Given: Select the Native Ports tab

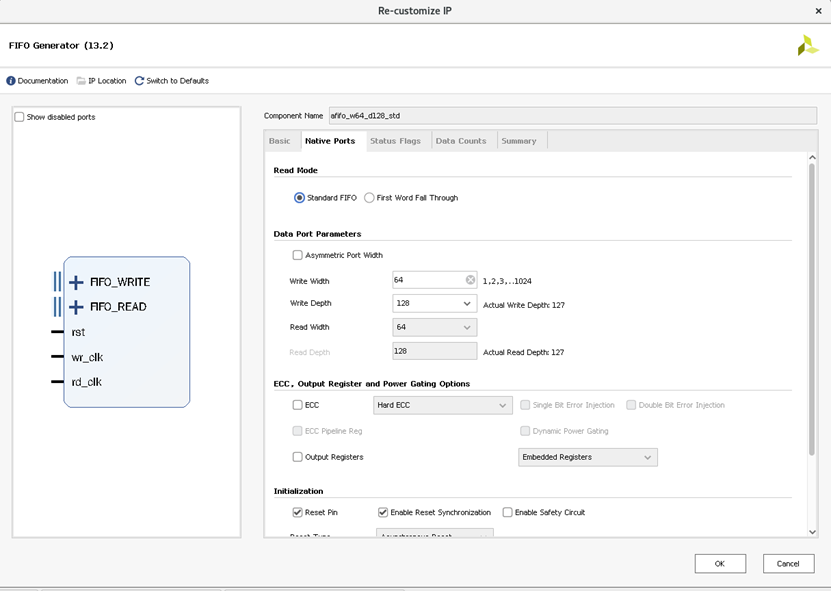Looking at the screenshot, I should [330, 141].
